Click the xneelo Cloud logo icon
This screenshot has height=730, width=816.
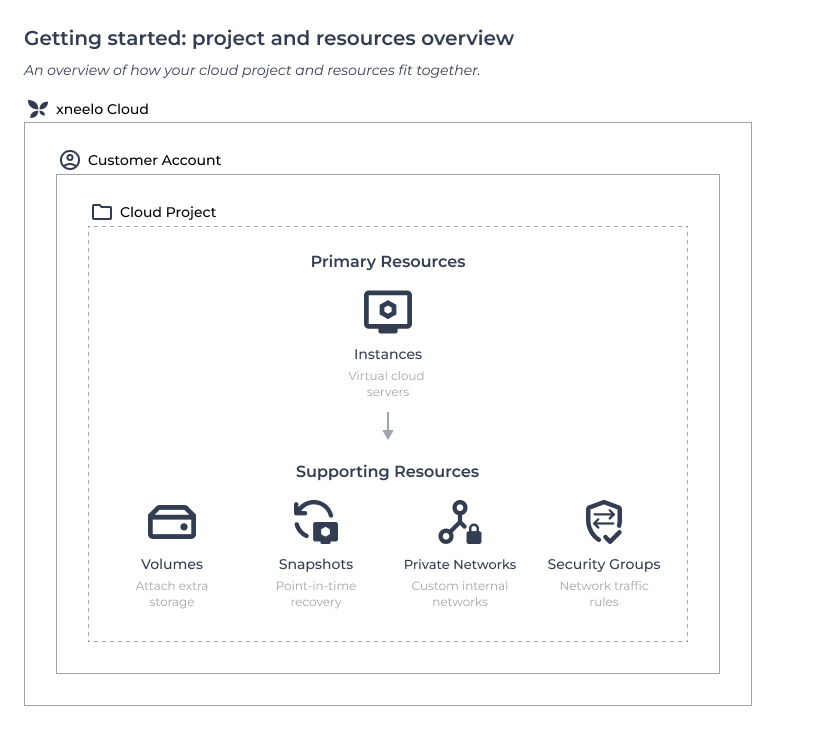pos(37,109)
